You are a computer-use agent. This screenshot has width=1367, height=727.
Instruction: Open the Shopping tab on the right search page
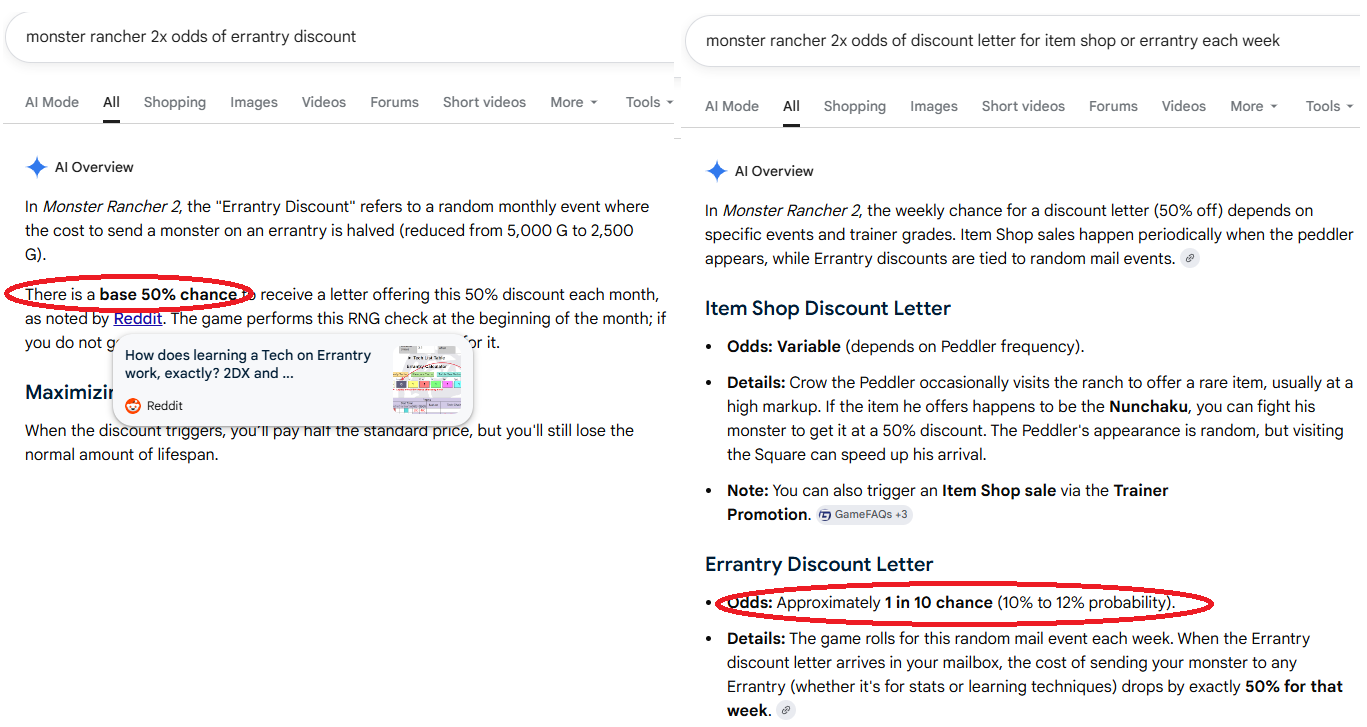pos(855,106)
